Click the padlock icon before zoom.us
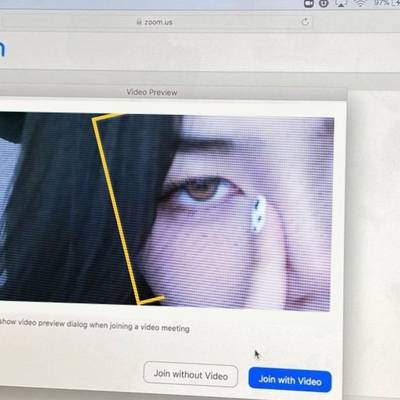Screen dimensions: 400x400 [x=139, y=22]
